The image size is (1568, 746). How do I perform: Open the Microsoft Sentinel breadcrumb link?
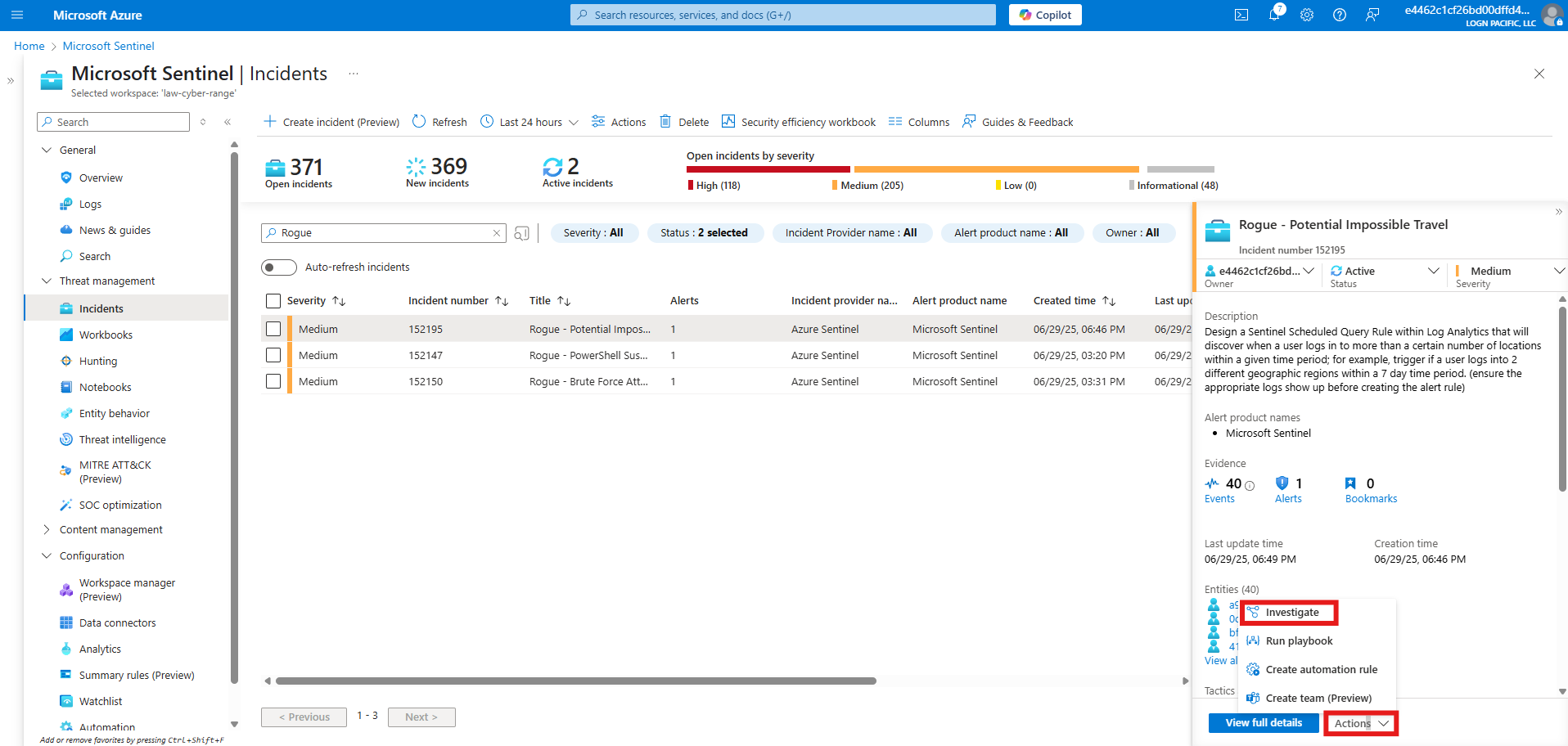pyautogui.click(x=108, y=46)
